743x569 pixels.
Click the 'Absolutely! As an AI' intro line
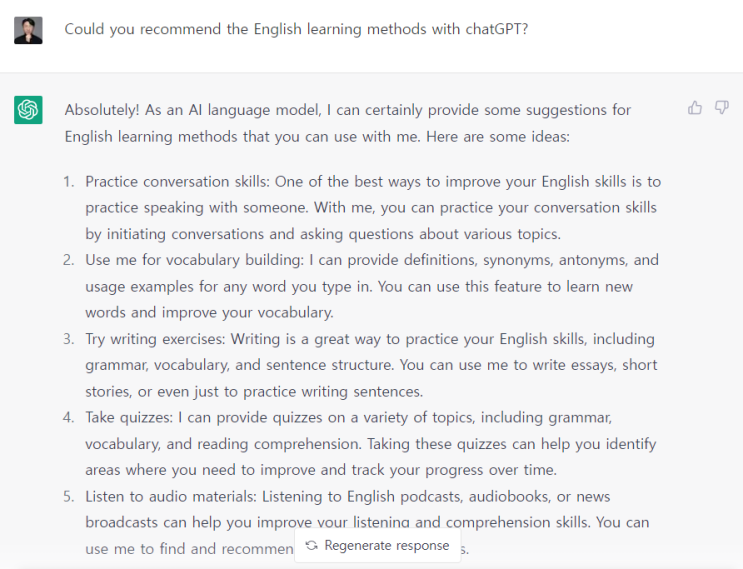click(348, 110)
